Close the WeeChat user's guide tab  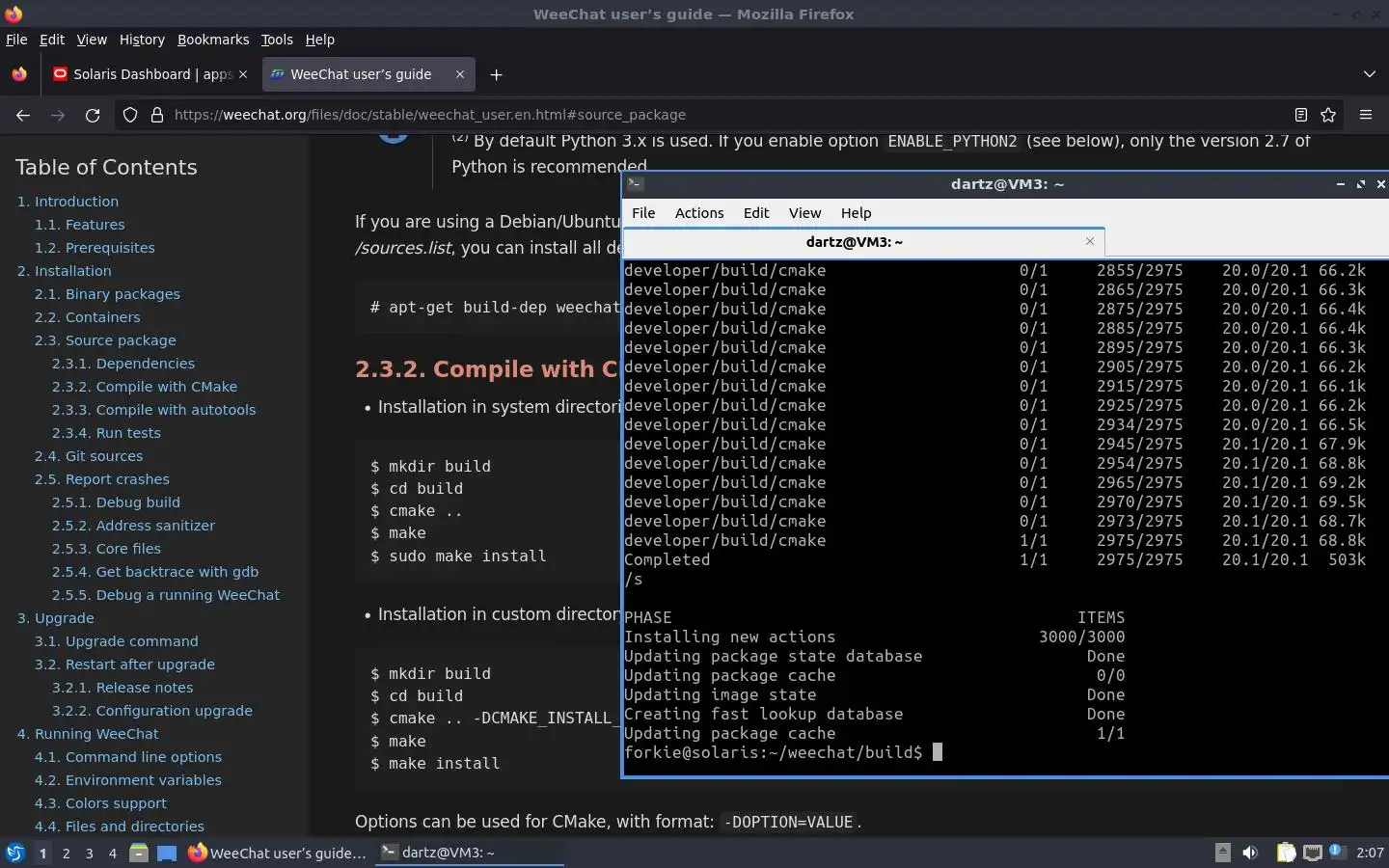[x=460, y=74]
